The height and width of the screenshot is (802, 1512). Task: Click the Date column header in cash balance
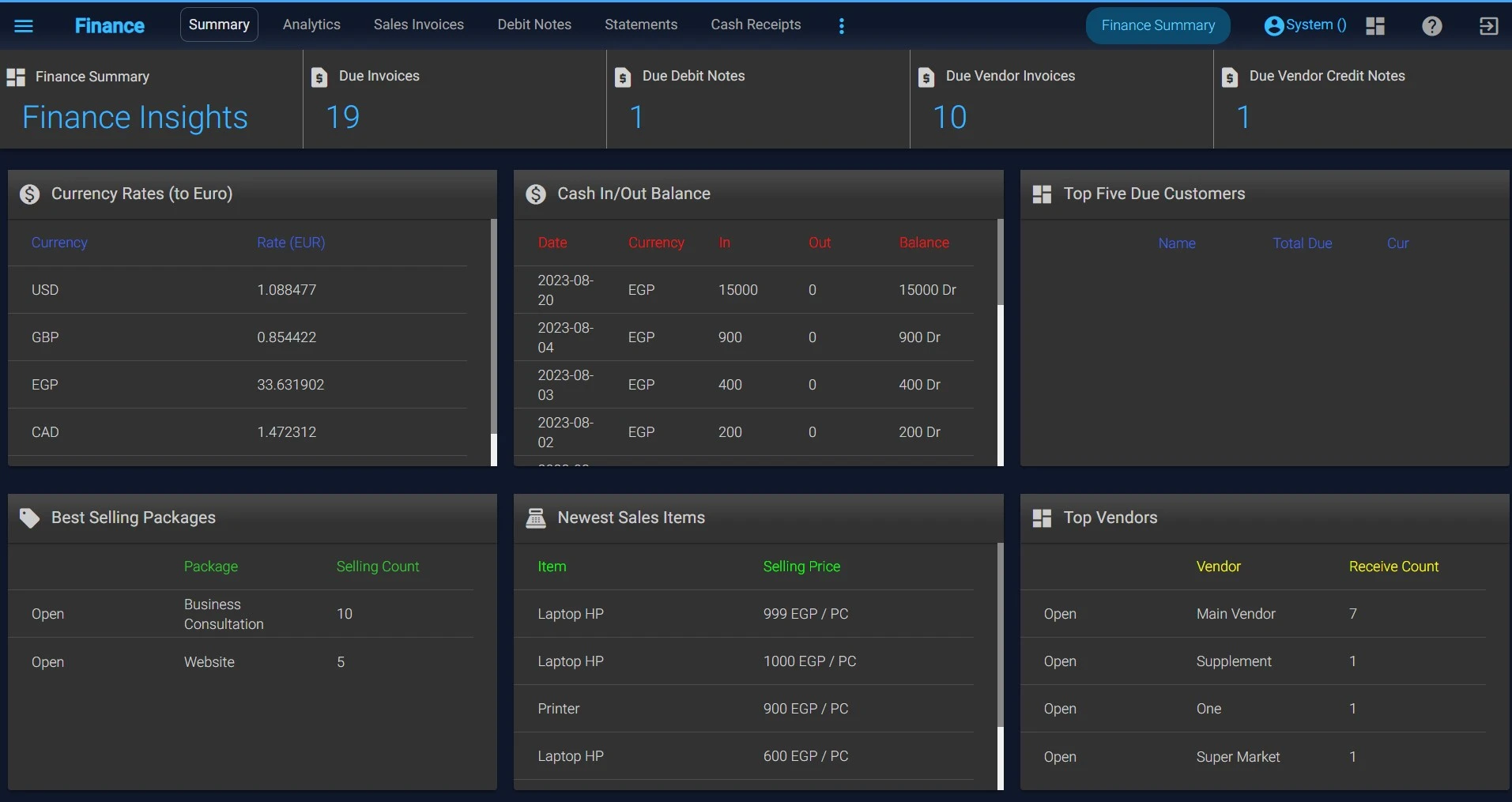coord(552,243)
